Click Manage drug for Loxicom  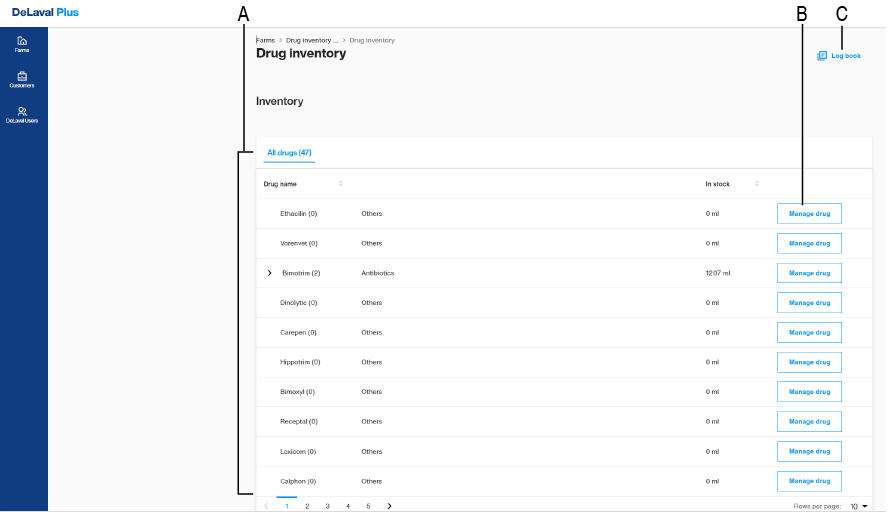pyautogui.click(x=809, y=451)
